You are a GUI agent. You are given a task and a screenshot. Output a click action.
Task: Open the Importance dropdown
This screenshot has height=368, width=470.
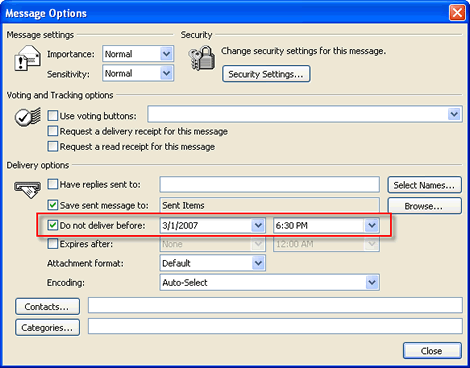point(166,54)
